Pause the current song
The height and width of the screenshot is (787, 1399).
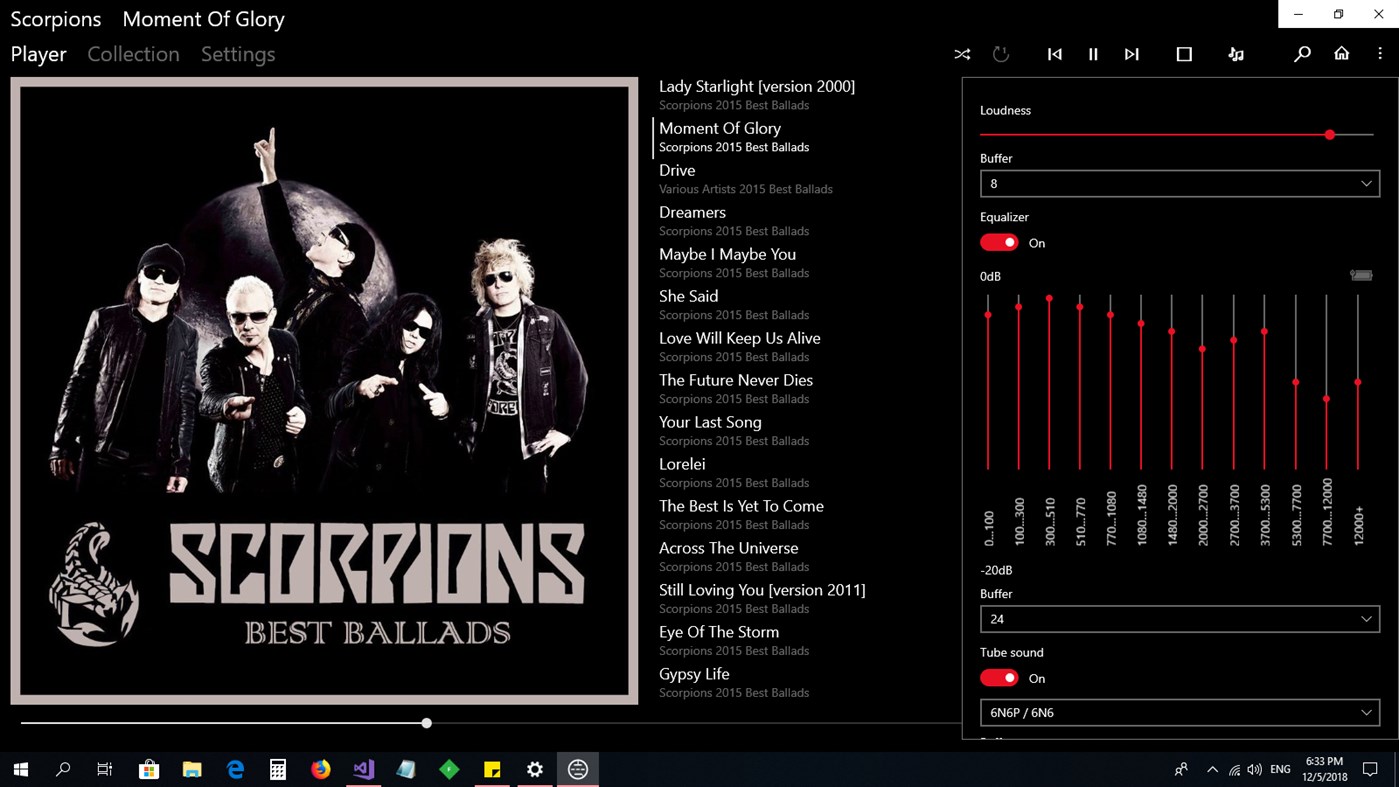(1093, 54)
